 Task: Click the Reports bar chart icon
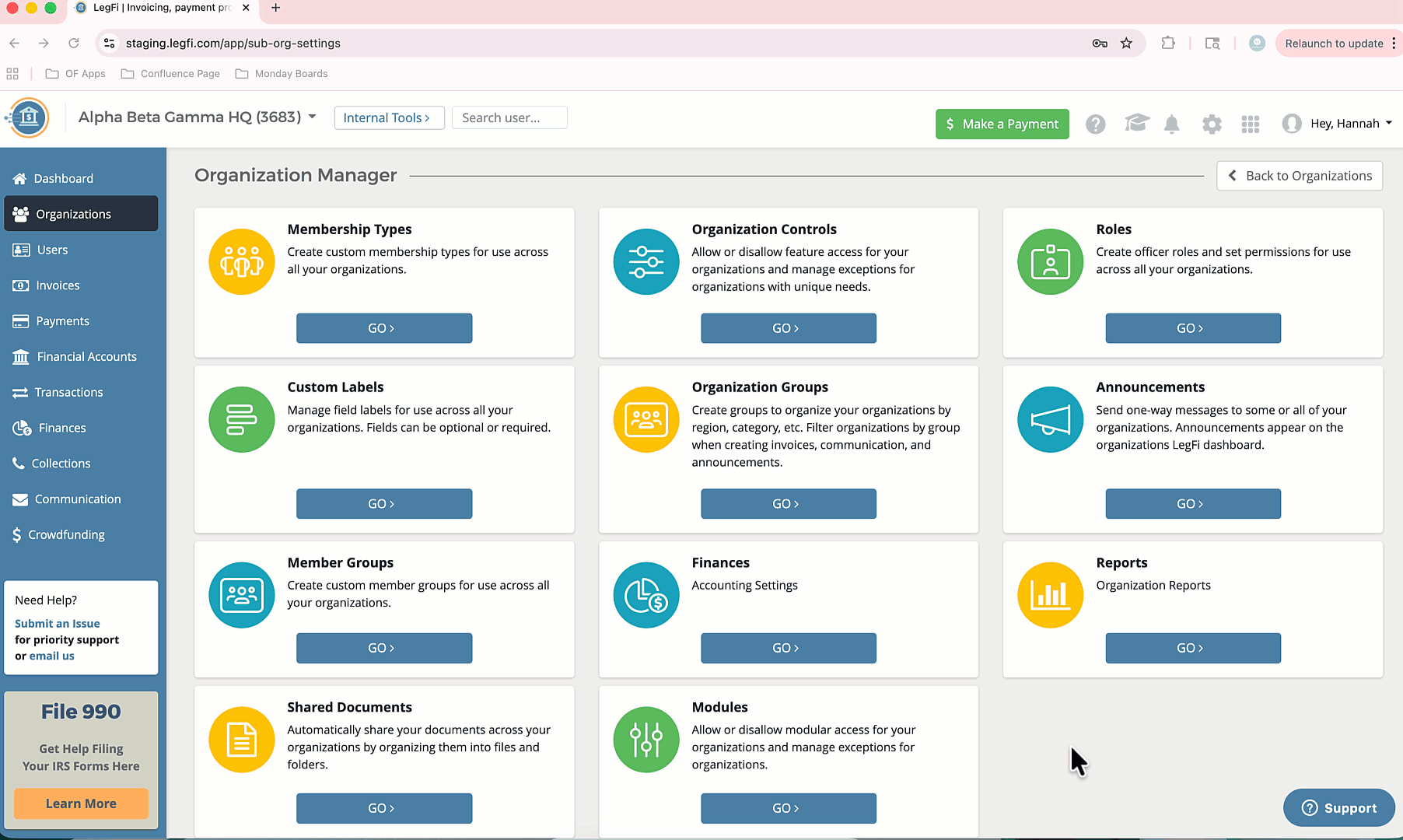(1050, 596)
